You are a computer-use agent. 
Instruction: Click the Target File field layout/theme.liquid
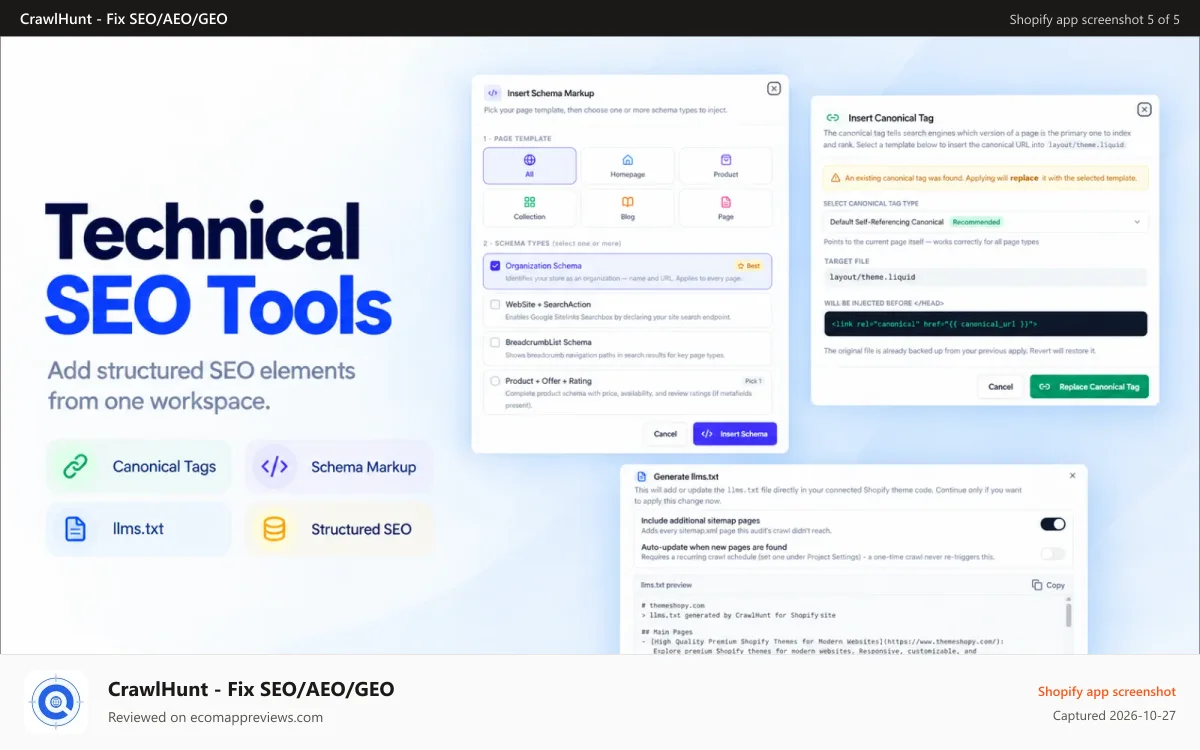pyautogui.click(x=985, y=277)
